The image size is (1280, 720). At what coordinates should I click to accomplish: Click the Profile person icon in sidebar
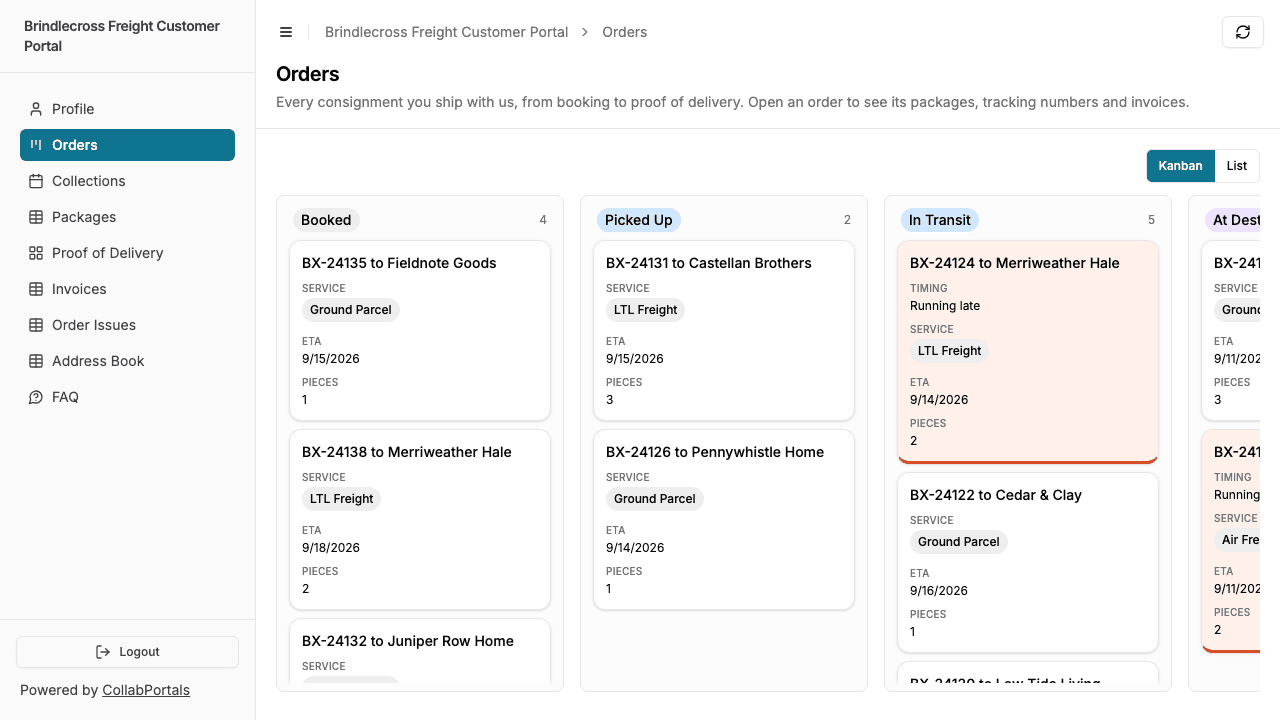coord(36,109)
